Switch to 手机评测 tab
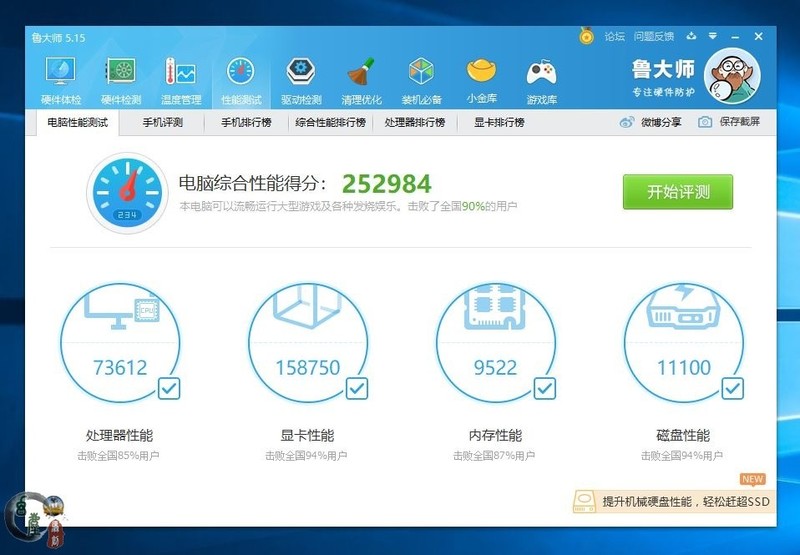The height and width of the screenshot is (555, 800). tap(162, 122)
